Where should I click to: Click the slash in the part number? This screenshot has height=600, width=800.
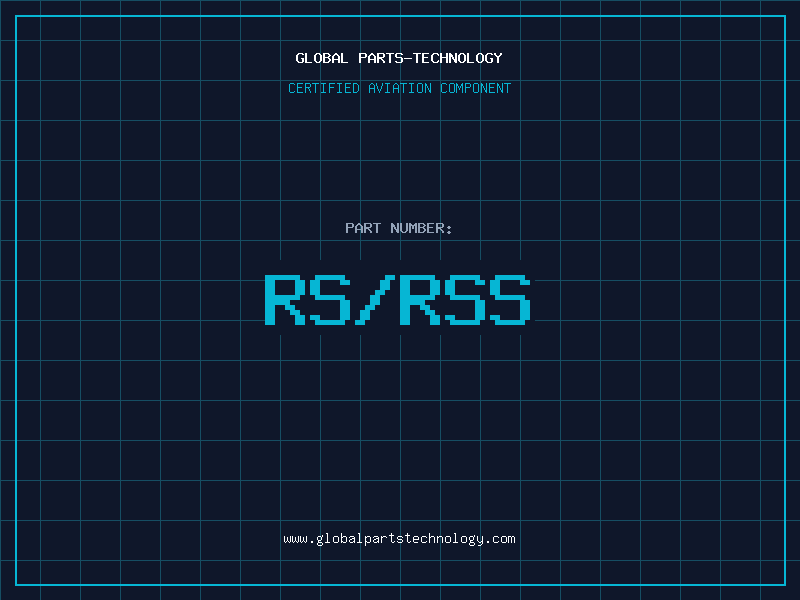click(x=374, y=299)
